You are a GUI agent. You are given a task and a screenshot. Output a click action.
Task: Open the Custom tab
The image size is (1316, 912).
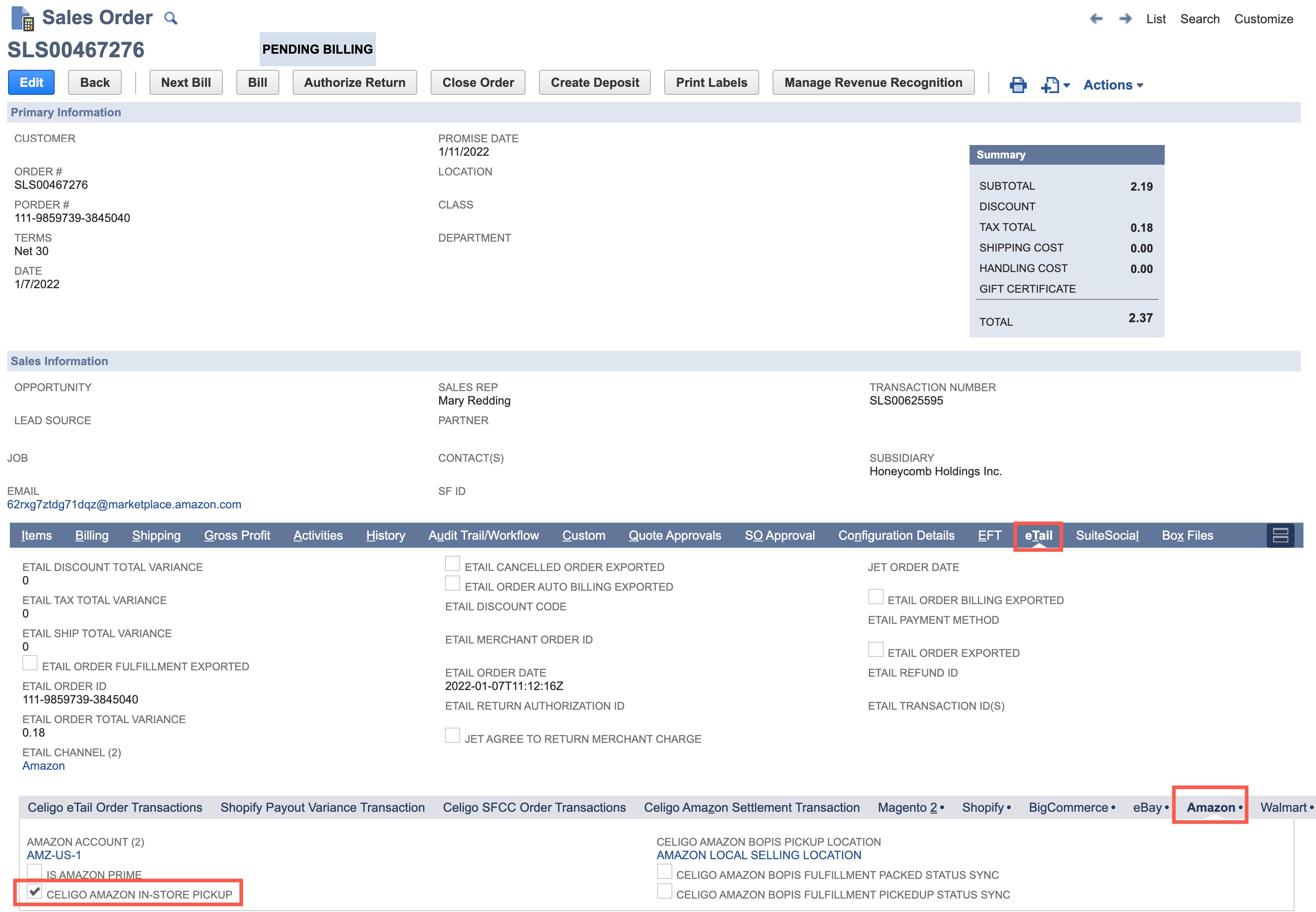[x=583, y=535]
